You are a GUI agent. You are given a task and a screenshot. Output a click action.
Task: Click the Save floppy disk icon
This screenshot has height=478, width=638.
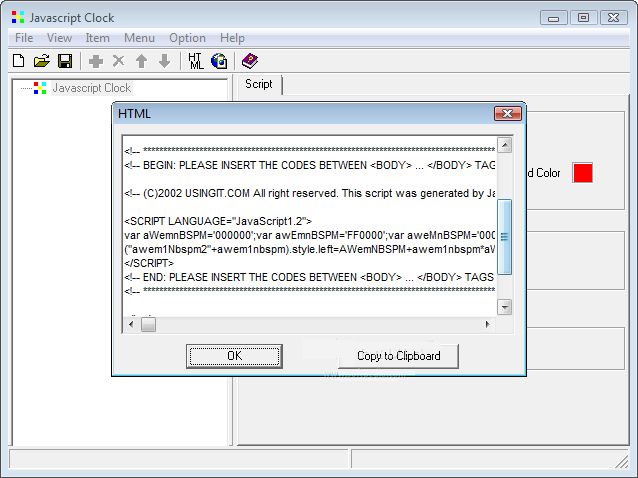[64, 61]
